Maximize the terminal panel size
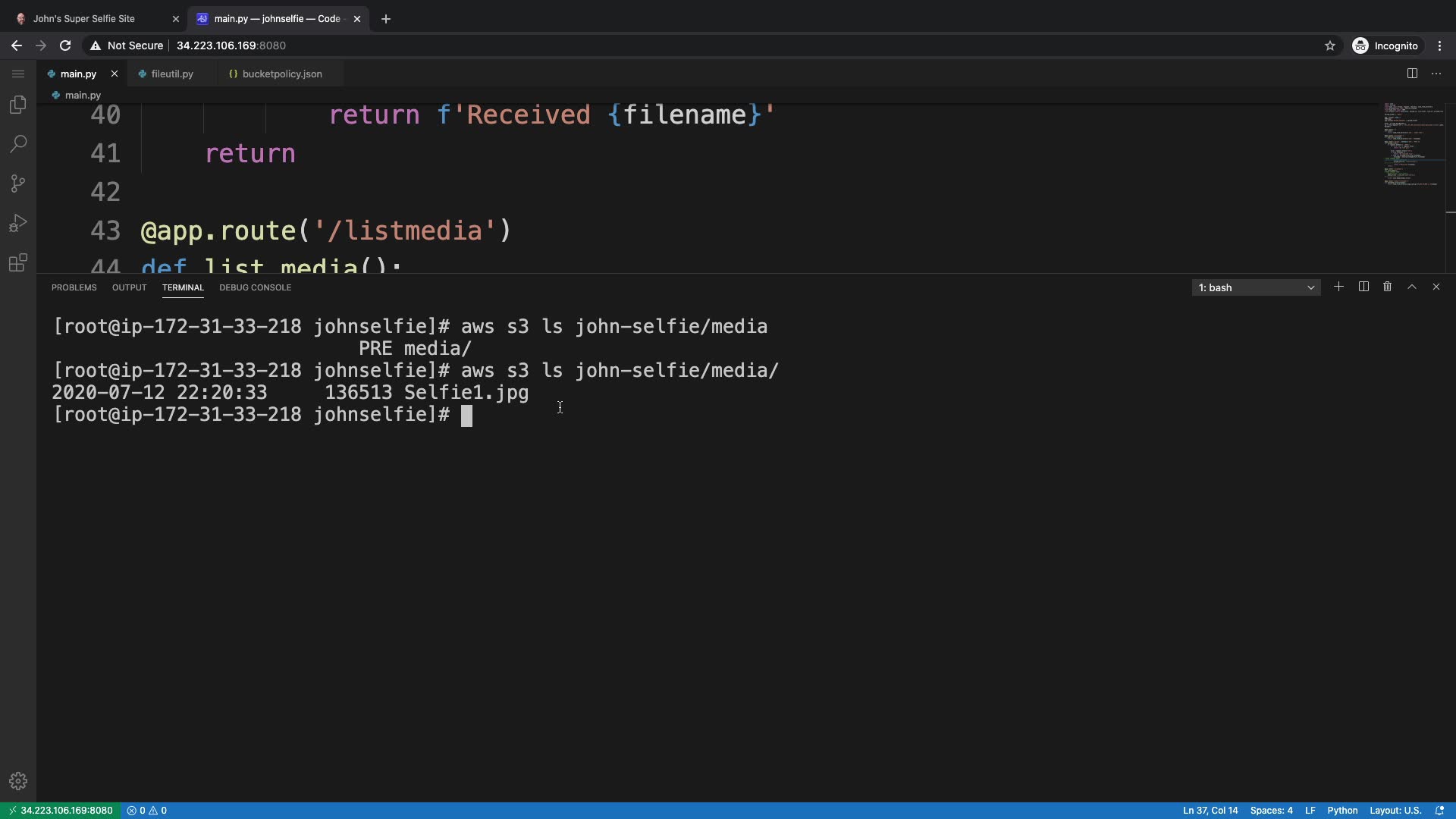 click(x=1411, y=287)
